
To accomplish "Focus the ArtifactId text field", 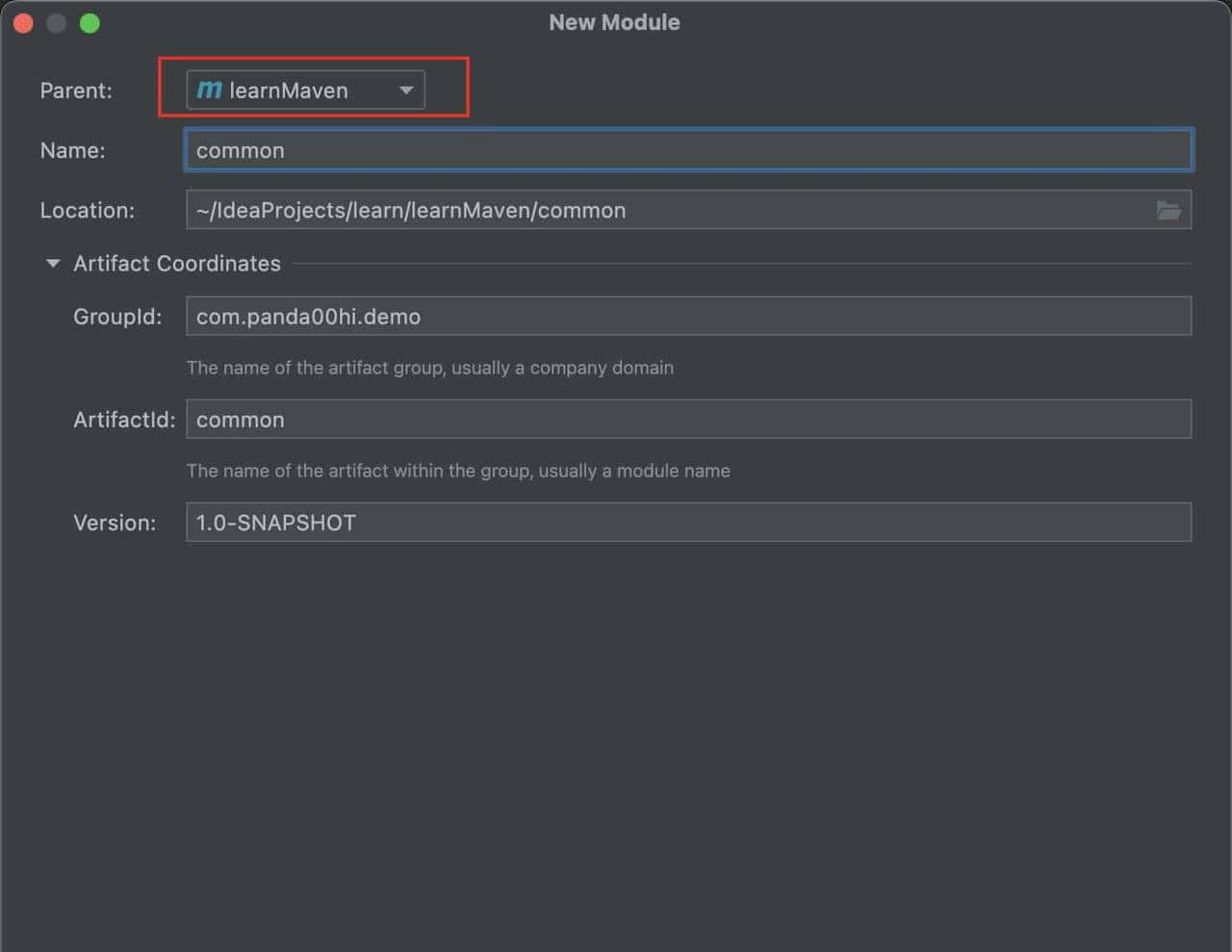I will pyautogui.click(x=687, y=420).
